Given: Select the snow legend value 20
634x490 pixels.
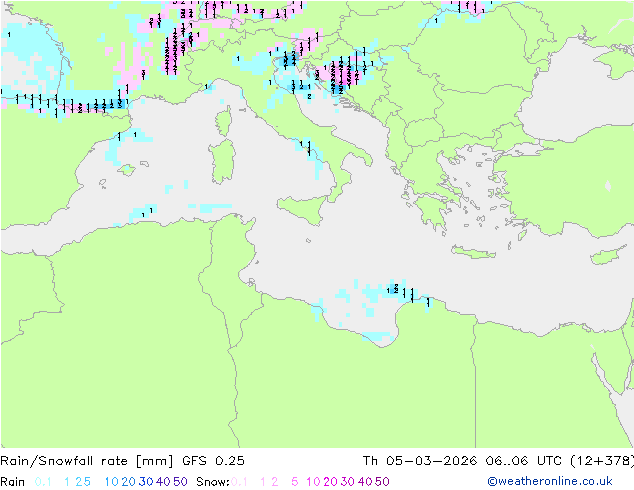Looking at the screenshot, I should [x=330, y=482].
